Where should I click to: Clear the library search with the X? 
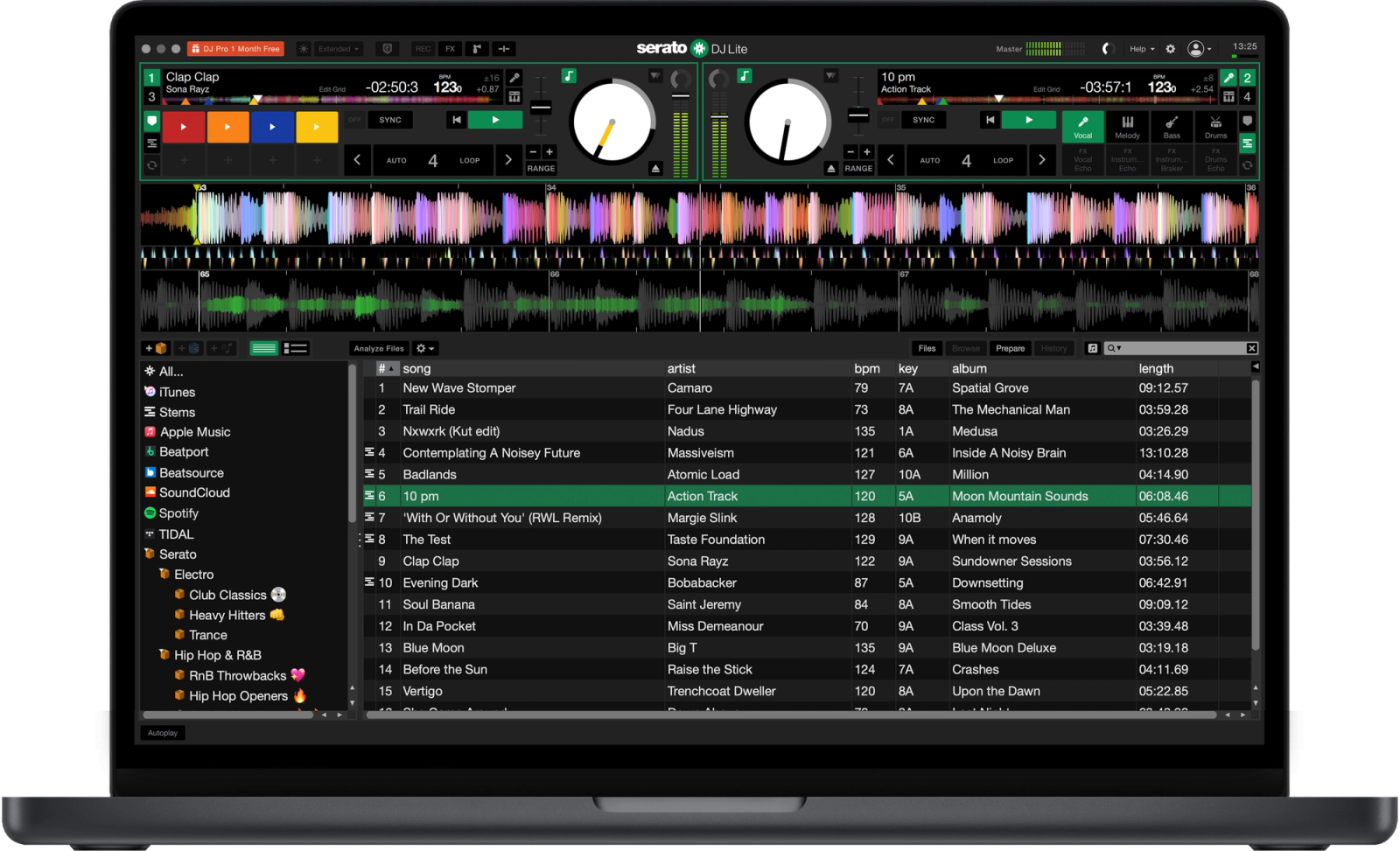tap(1252, 348)
